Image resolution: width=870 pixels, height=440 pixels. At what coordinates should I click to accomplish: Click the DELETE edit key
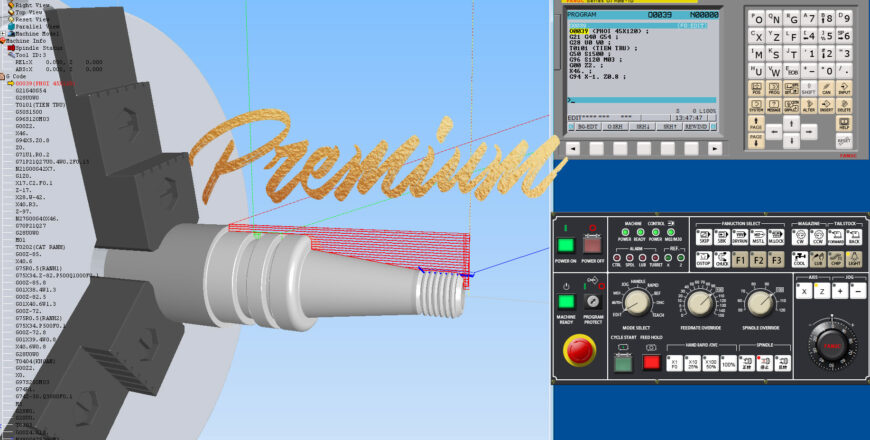(844, 105)
